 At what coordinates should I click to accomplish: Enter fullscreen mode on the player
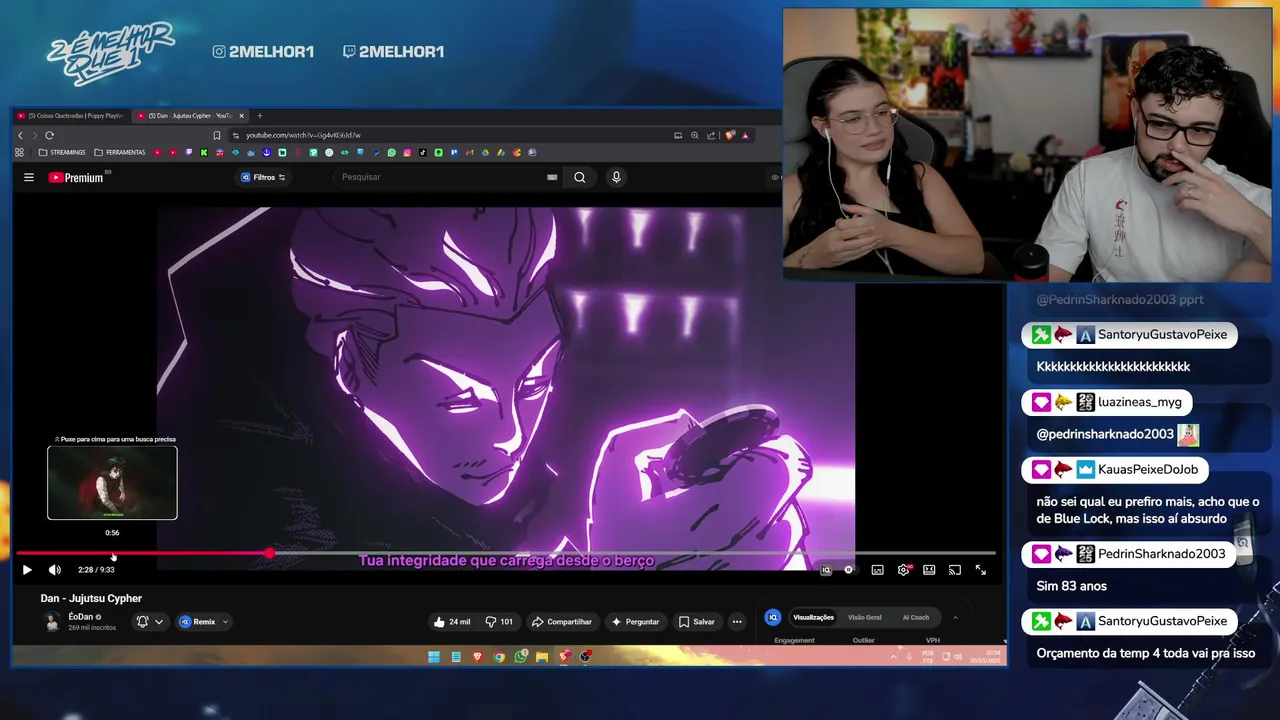pos(981,570)
